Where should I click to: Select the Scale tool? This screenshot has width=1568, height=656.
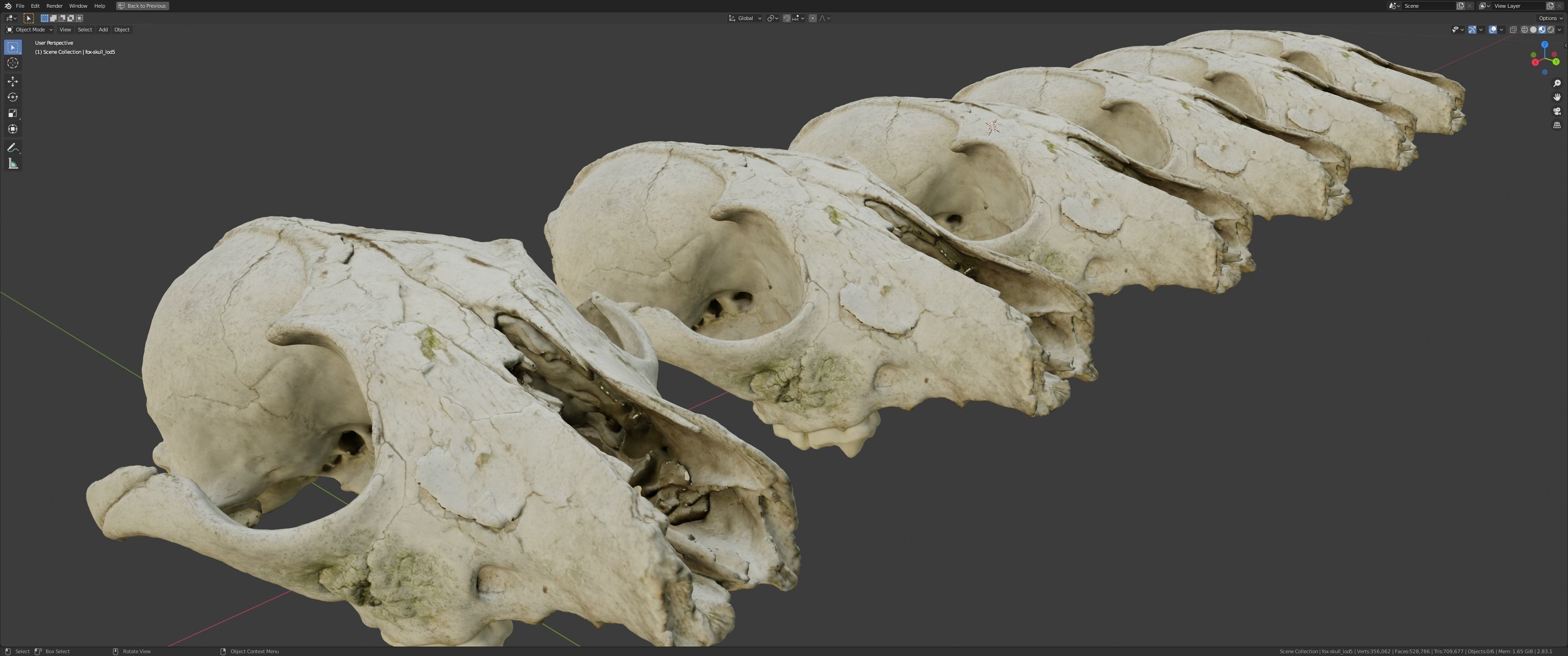pos(13,113)
